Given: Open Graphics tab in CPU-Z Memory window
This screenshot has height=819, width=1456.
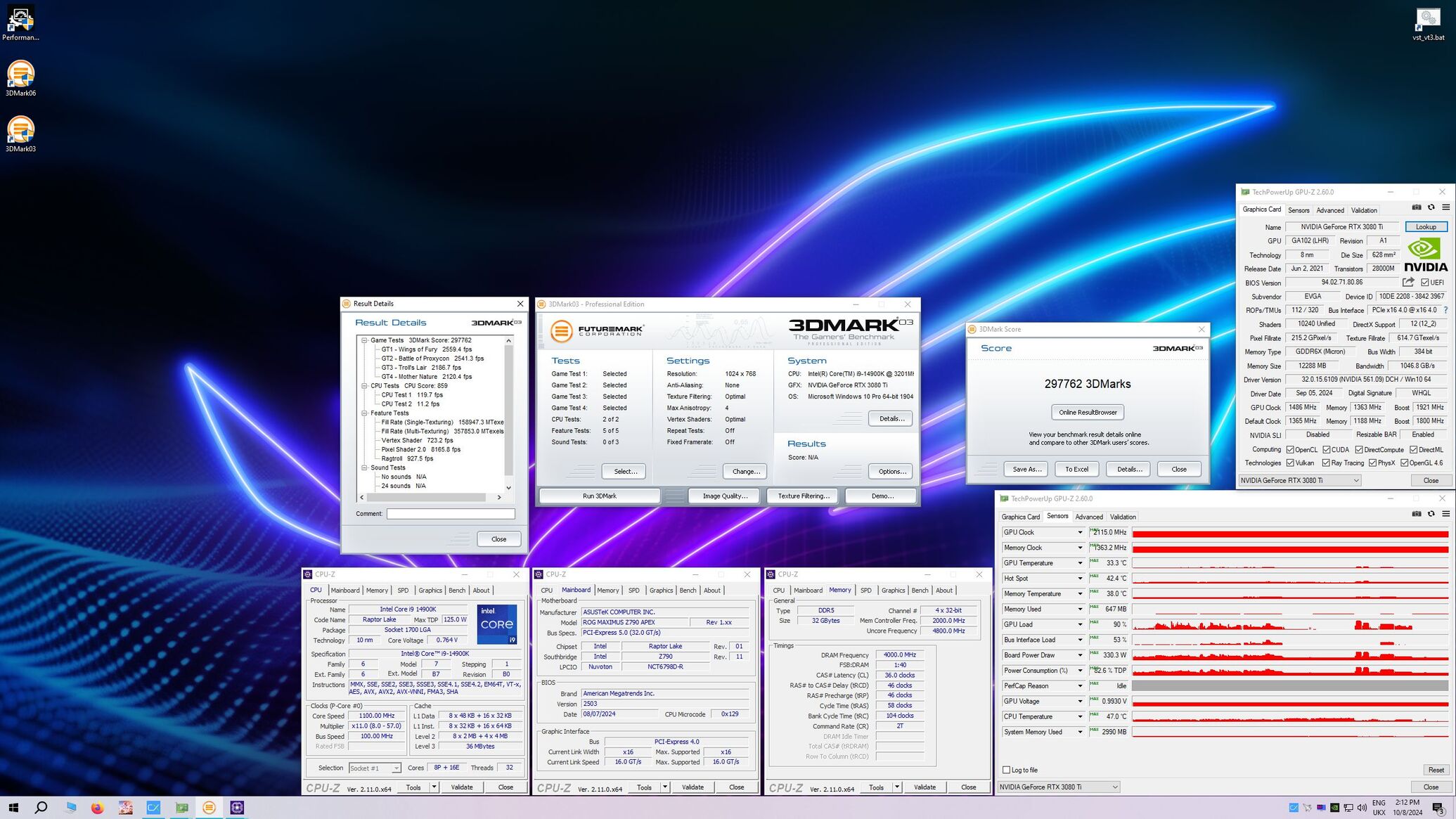Looking at the screenshot, I should click(x=893, y=591).
